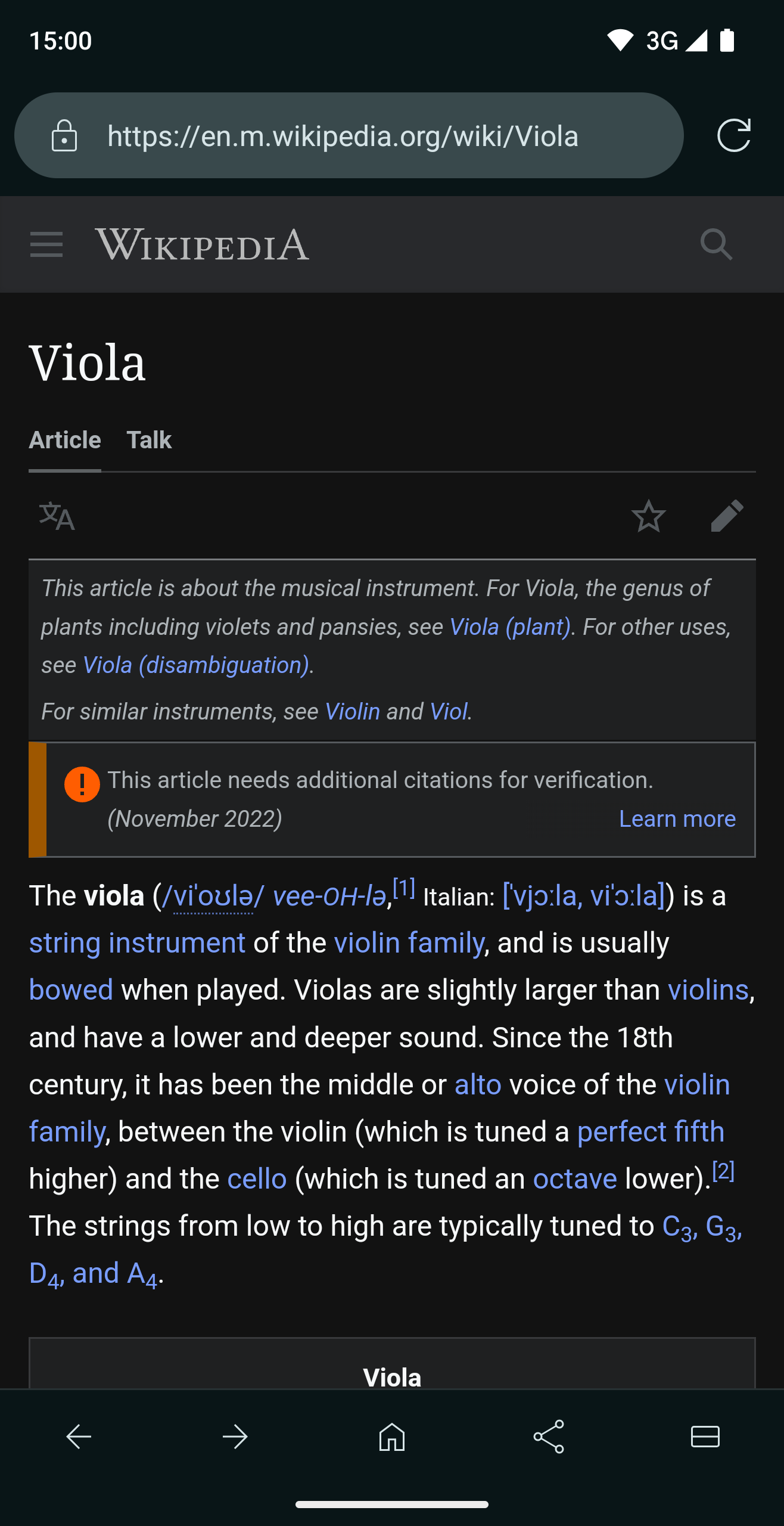Open the citation reference [2]
Image resolution: width=784 pixels, height=1526 pixels.
pyautogui.click(x=723, y=1171)
